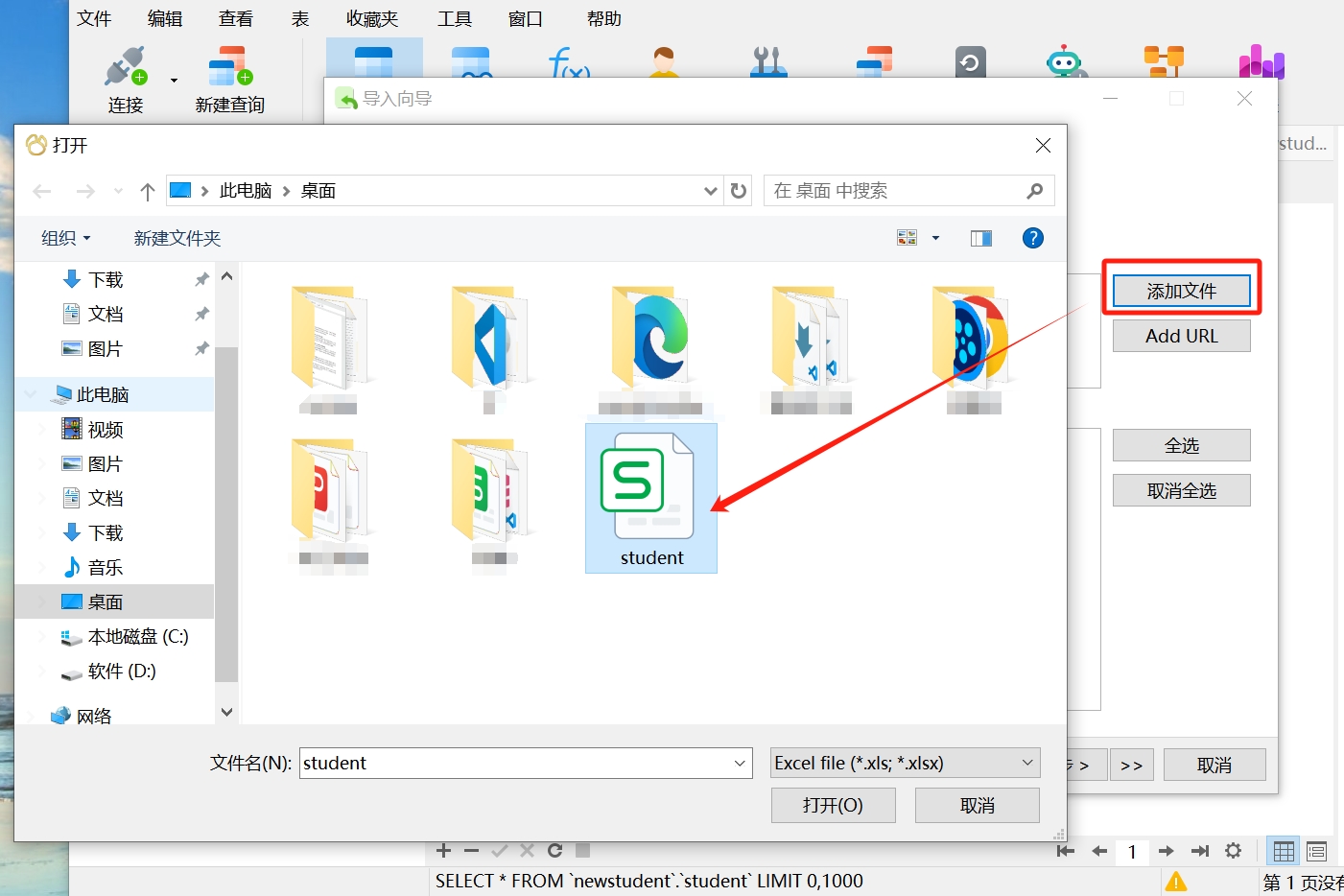Toggle the preview pane icon

[x=980, y=238]
